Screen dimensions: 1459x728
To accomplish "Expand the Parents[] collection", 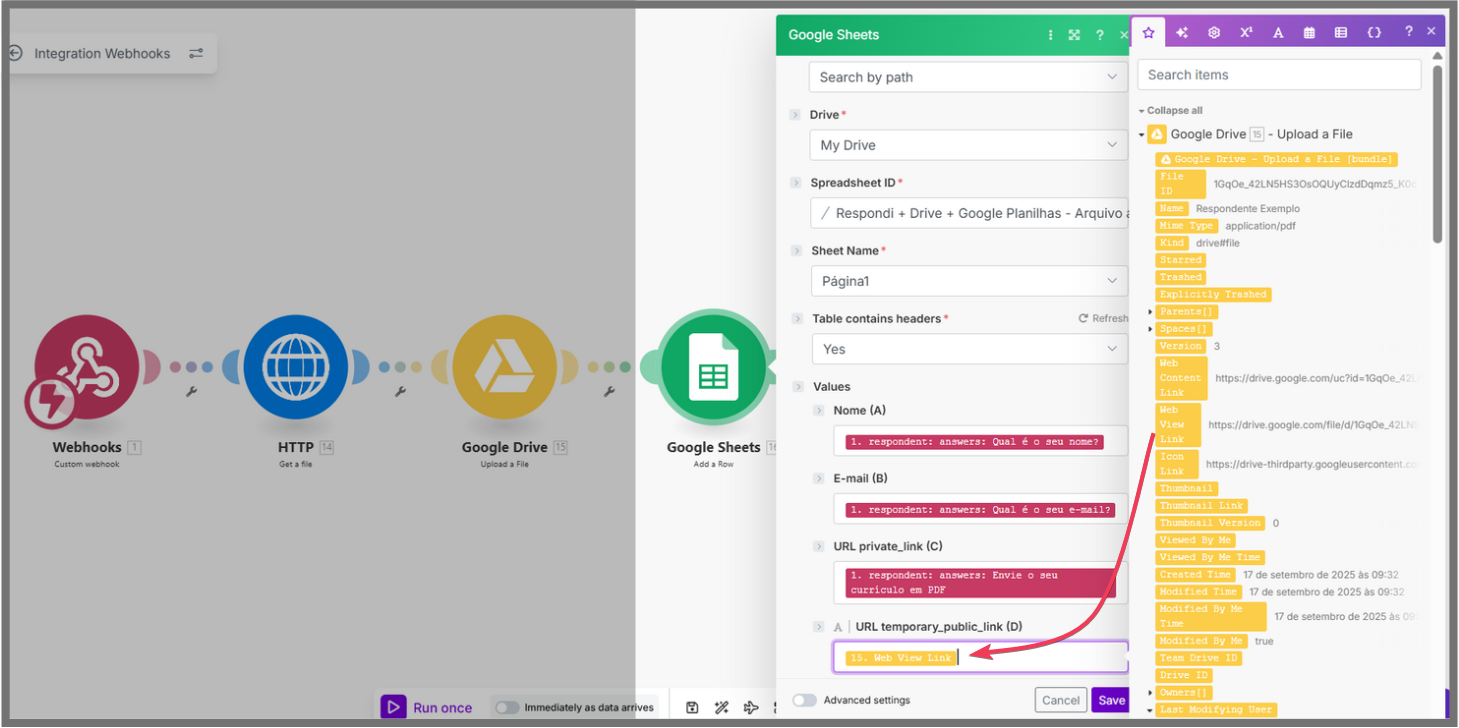I will click(1150, 312).
